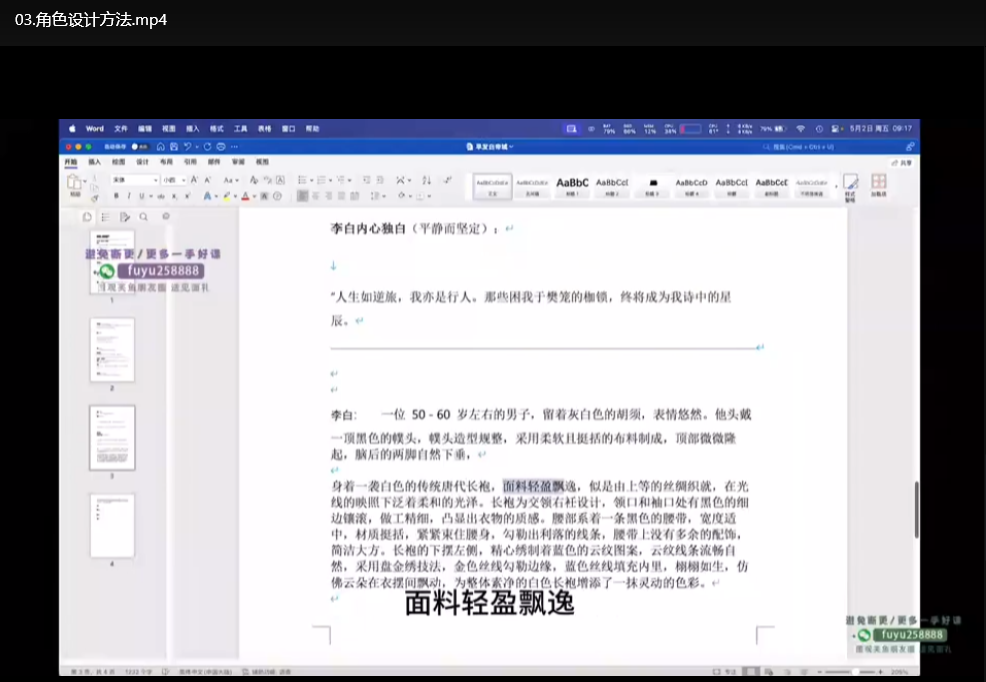Open the more commands ellipsis
986x682 pixels.
tap(234, 146)
